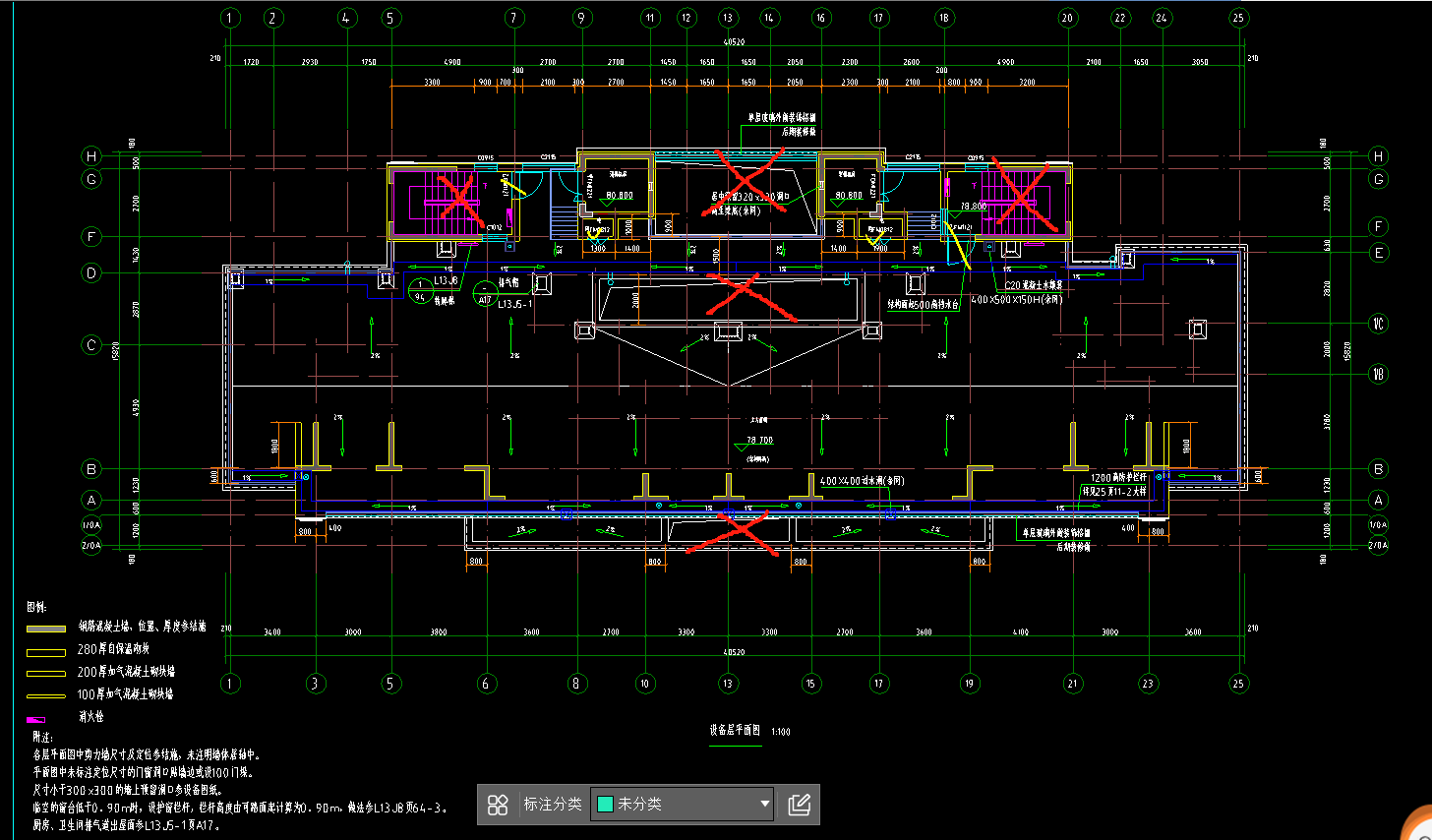Click the 400×500×150H(余同) annotation
This screenshot has width=1432, height=840.
click(1017, 299)
